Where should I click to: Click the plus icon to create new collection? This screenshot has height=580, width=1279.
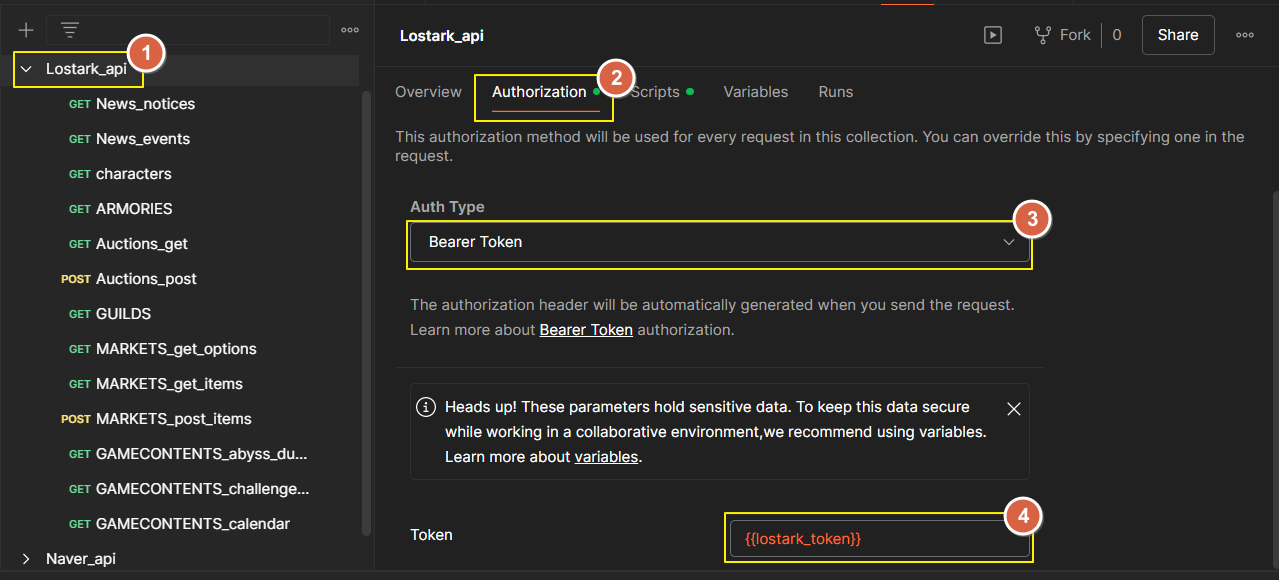pos(26,30)
